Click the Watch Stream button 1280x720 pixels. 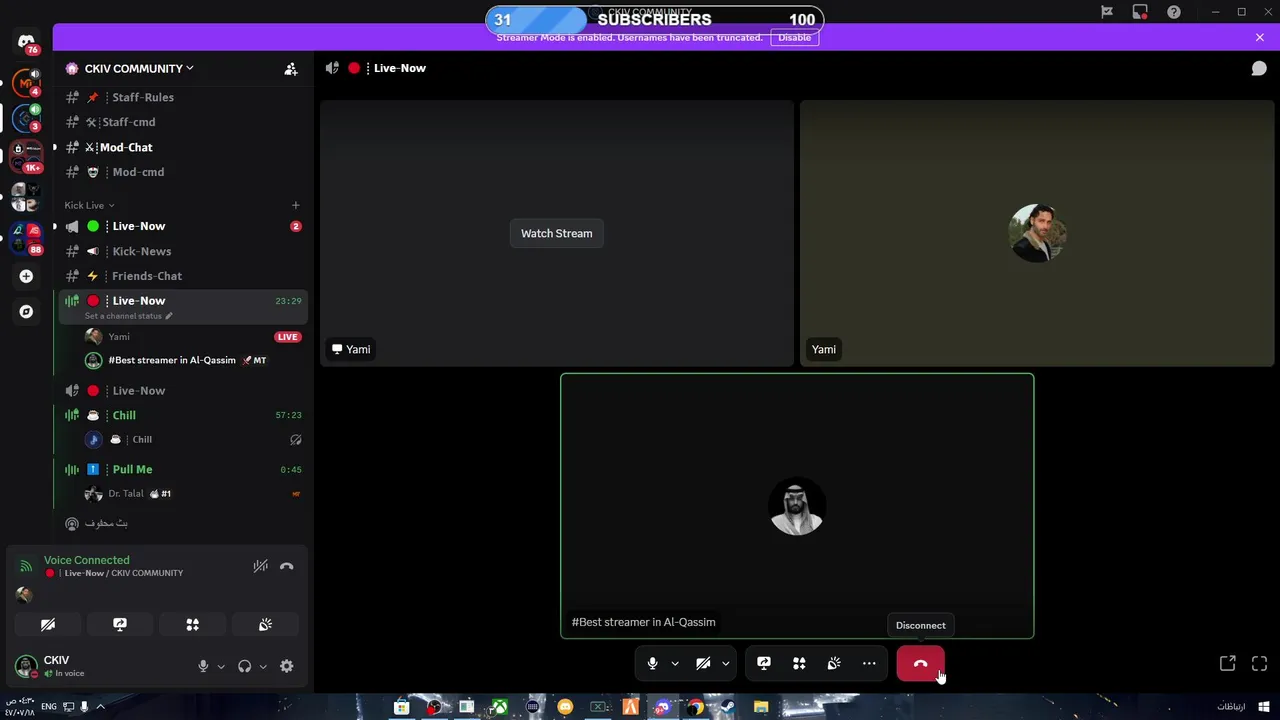click(x=557, y=233)
